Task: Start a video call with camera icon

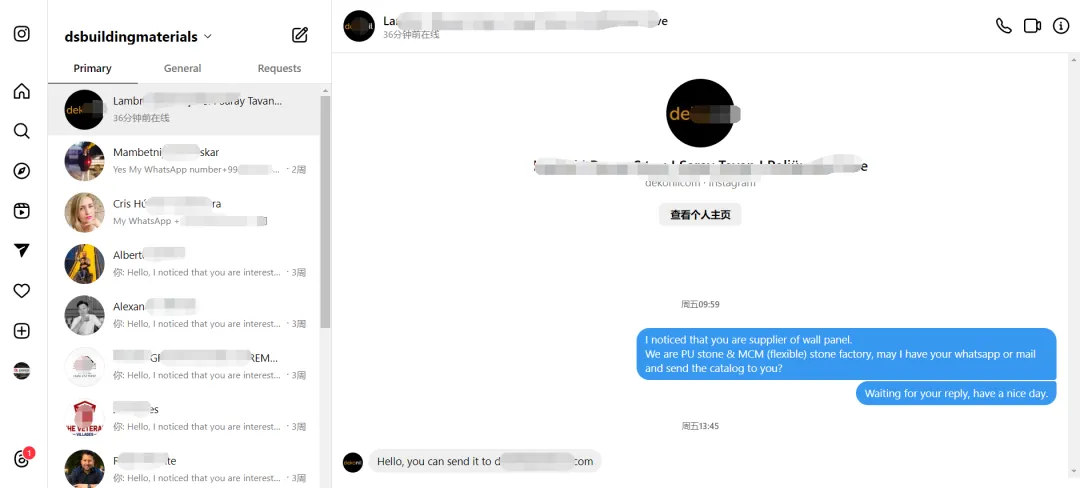Action: click(1032, 26)
